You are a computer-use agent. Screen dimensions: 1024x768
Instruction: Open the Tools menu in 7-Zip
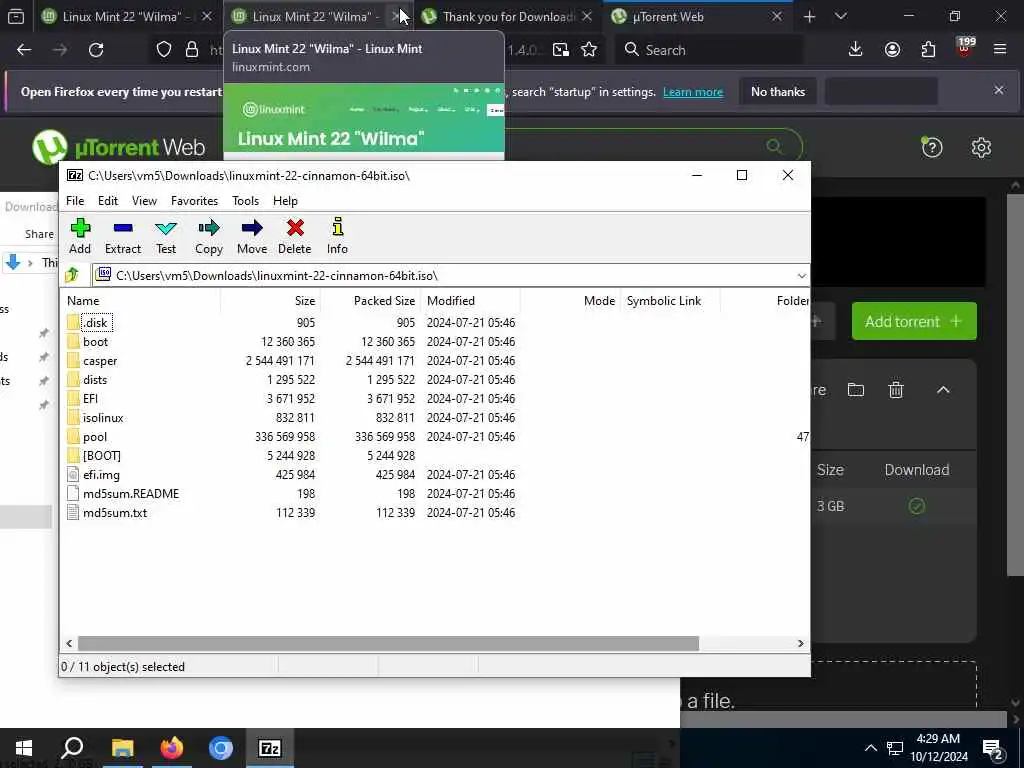pos(246,200)
